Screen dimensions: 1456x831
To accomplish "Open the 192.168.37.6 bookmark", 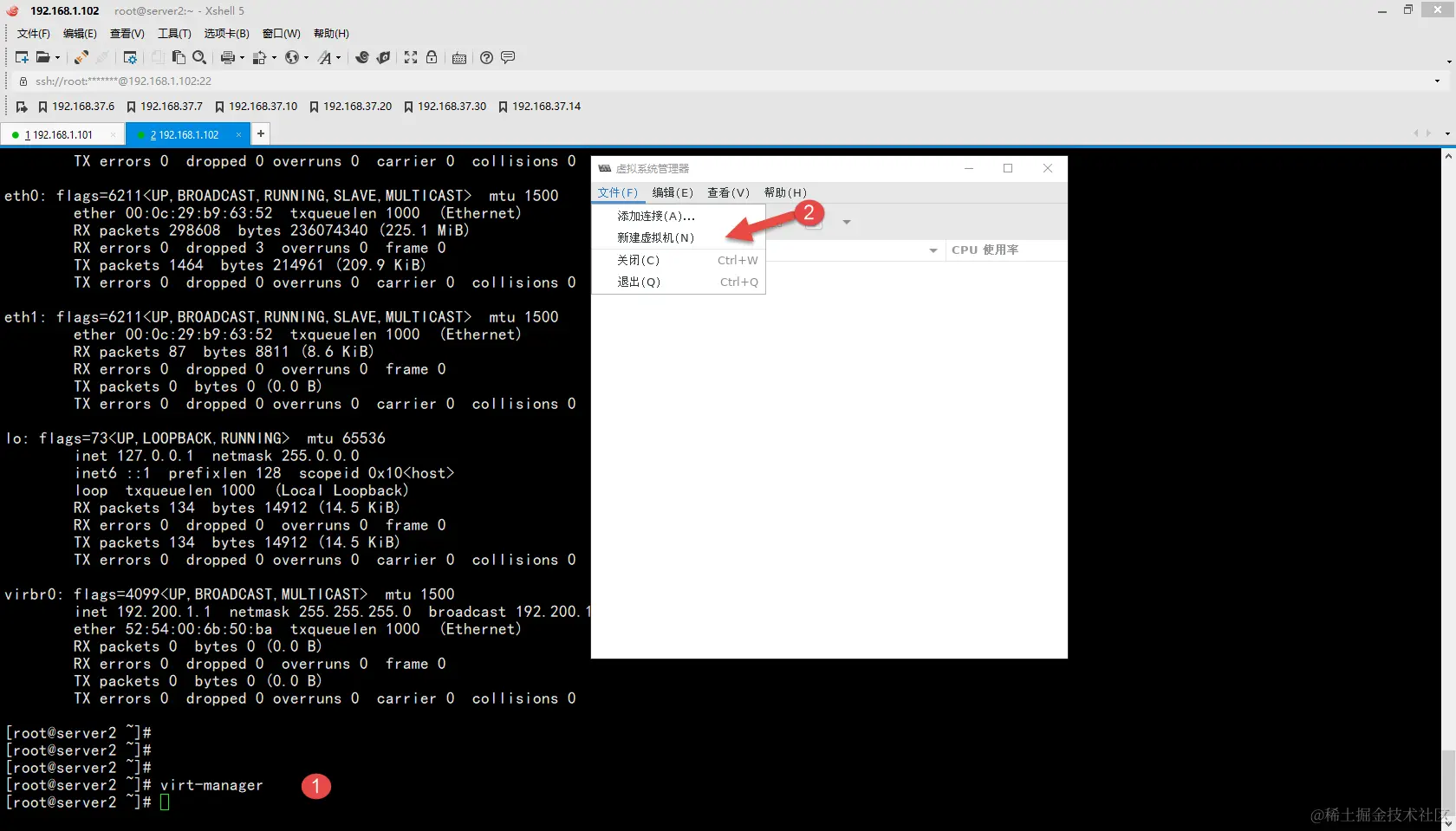I will pyautogui.click(x=76, y=107).
